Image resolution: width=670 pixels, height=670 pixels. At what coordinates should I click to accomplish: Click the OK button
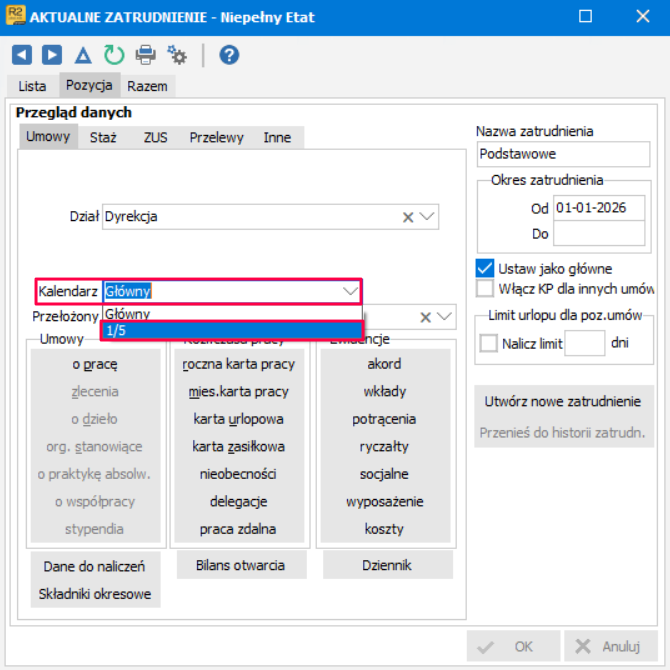(x=513, y=646)
